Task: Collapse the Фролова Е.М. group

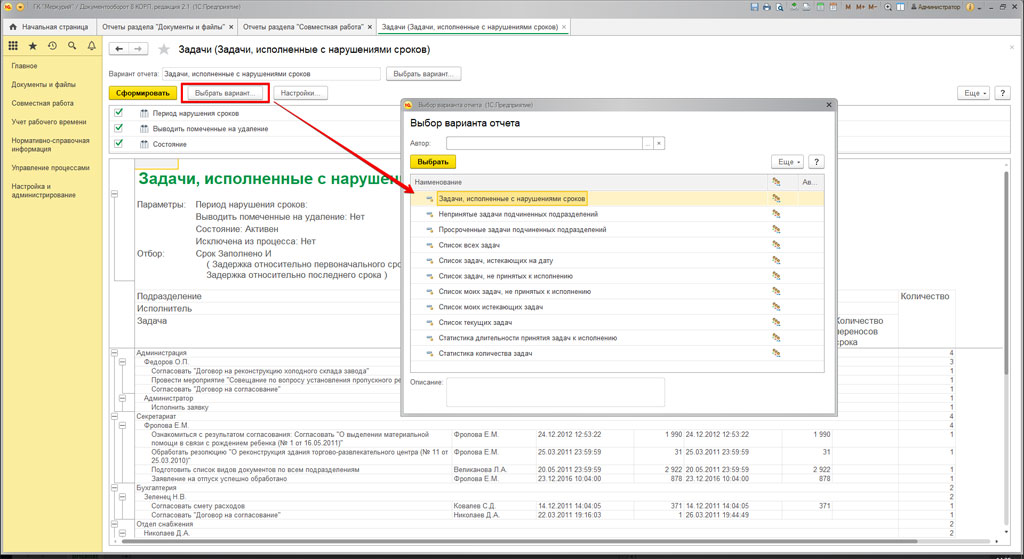Action: click(122, 425)
